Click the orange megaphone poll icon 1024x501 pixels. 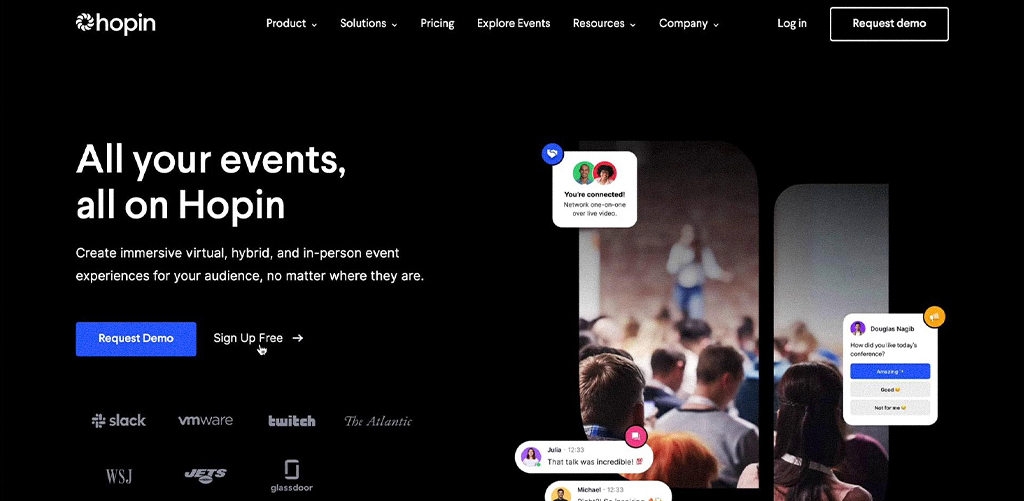[935, 317]
